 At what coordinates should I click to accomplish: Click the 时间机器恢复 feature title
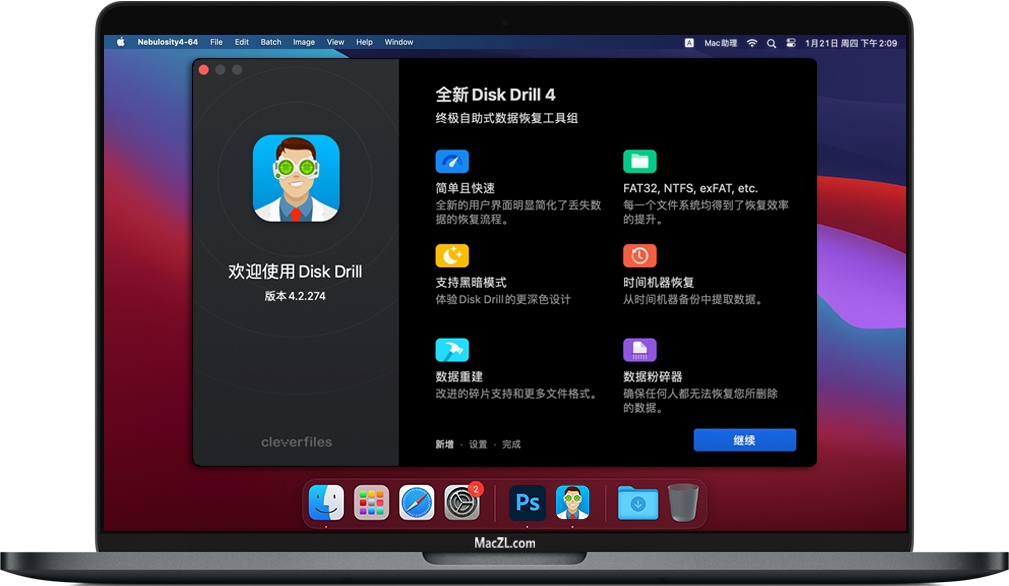click(658, 282)
